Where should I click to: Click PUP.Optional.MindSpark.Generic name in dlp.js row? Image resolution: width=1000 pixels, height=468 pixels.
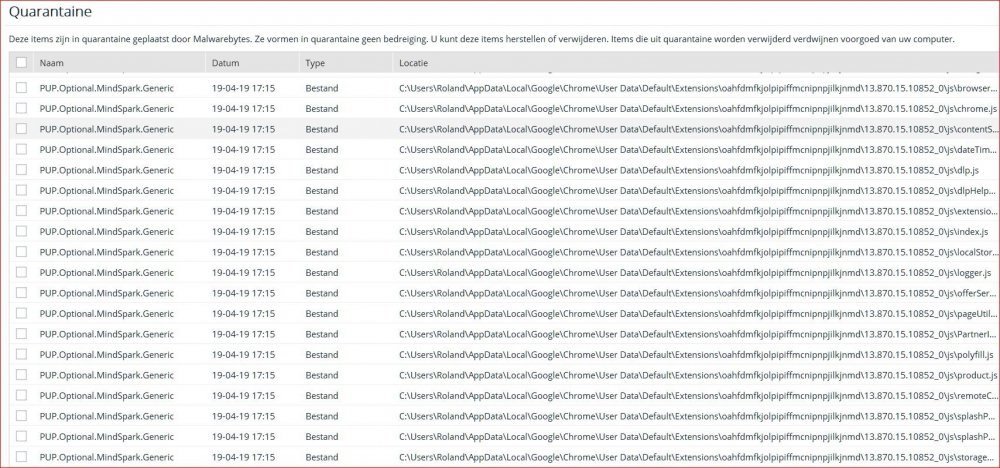(x=107, y=170)
